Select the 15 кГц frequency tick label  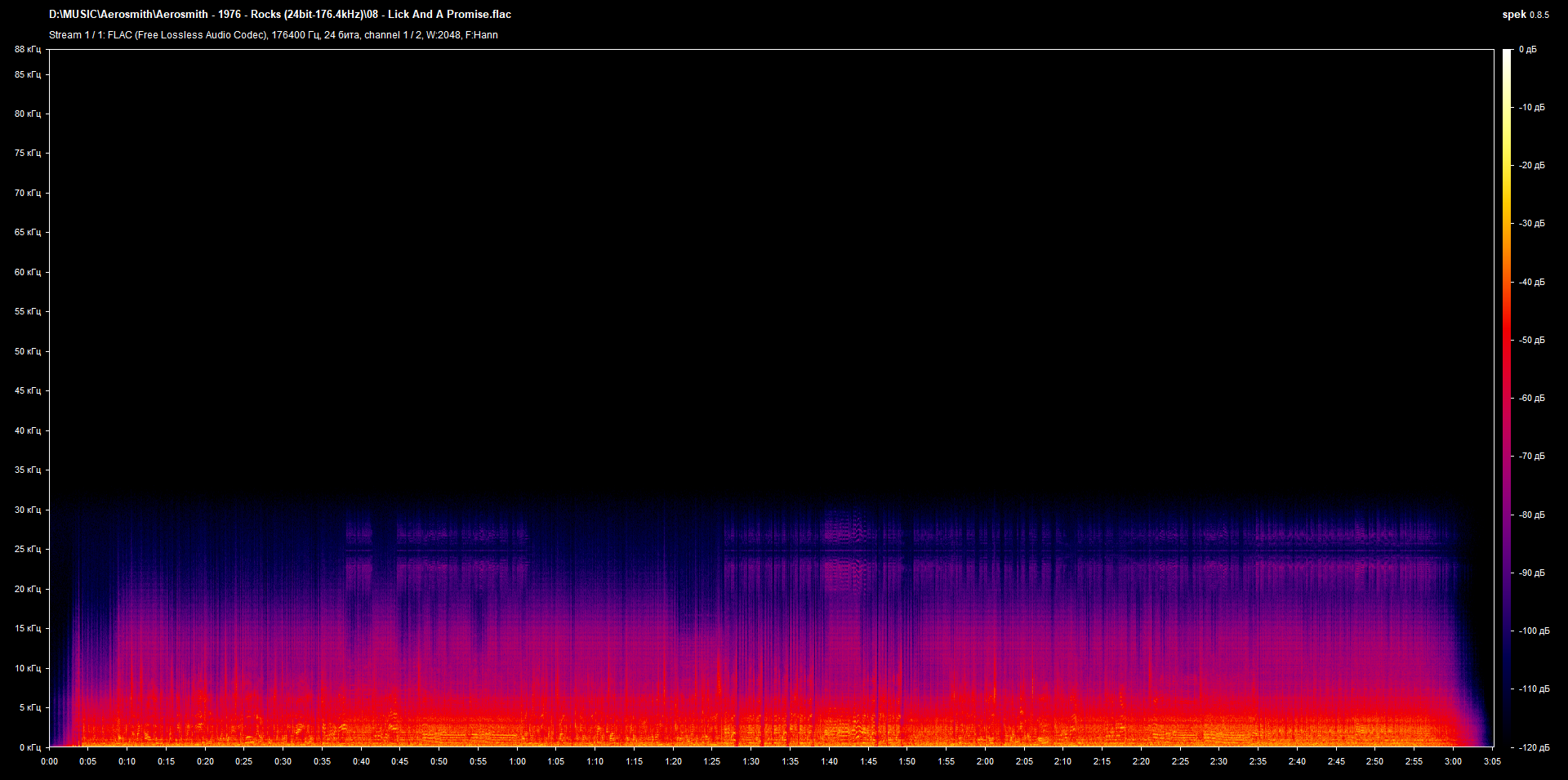28,628
